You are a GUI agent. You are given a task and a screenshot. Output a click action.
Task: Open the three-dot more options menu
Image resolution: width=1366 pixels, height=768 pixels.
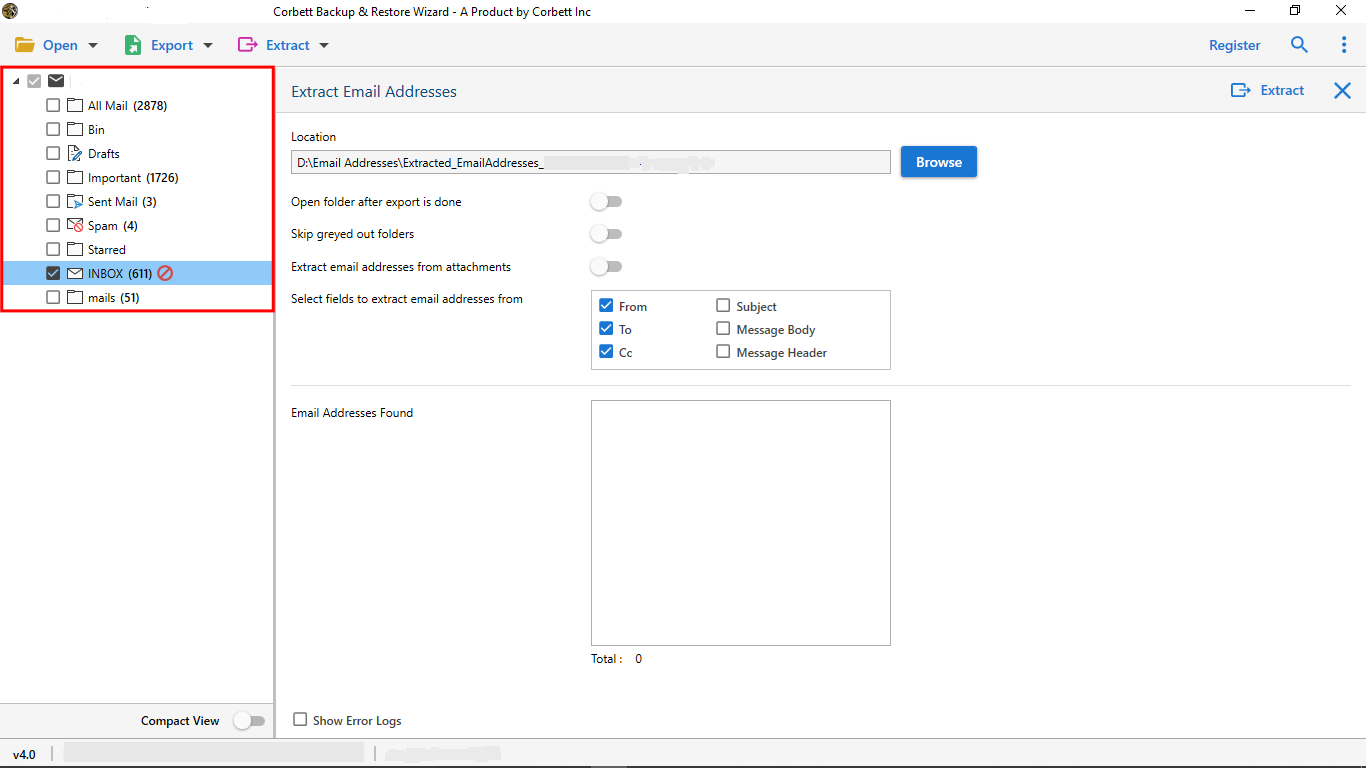pyautogui.click(x=1344, y=45)
